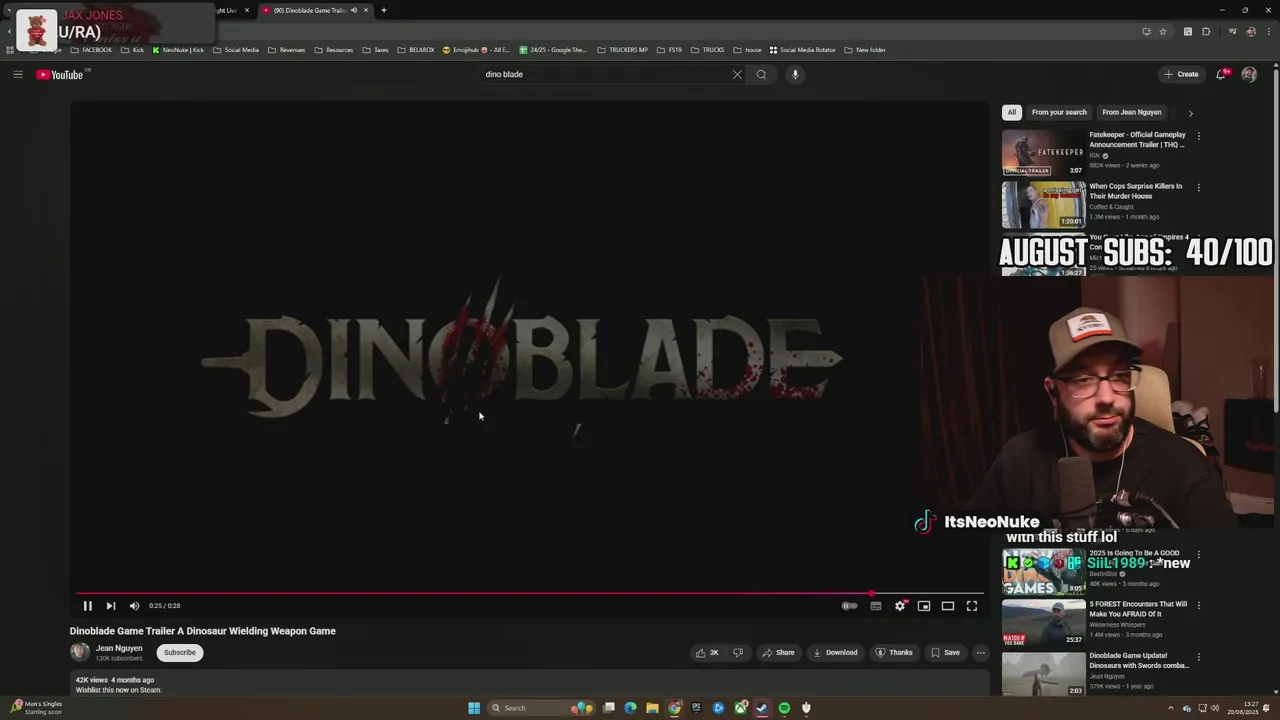
Task: Open Chrome extensions puzzle icon
Action: click(x=1206, y=31)
